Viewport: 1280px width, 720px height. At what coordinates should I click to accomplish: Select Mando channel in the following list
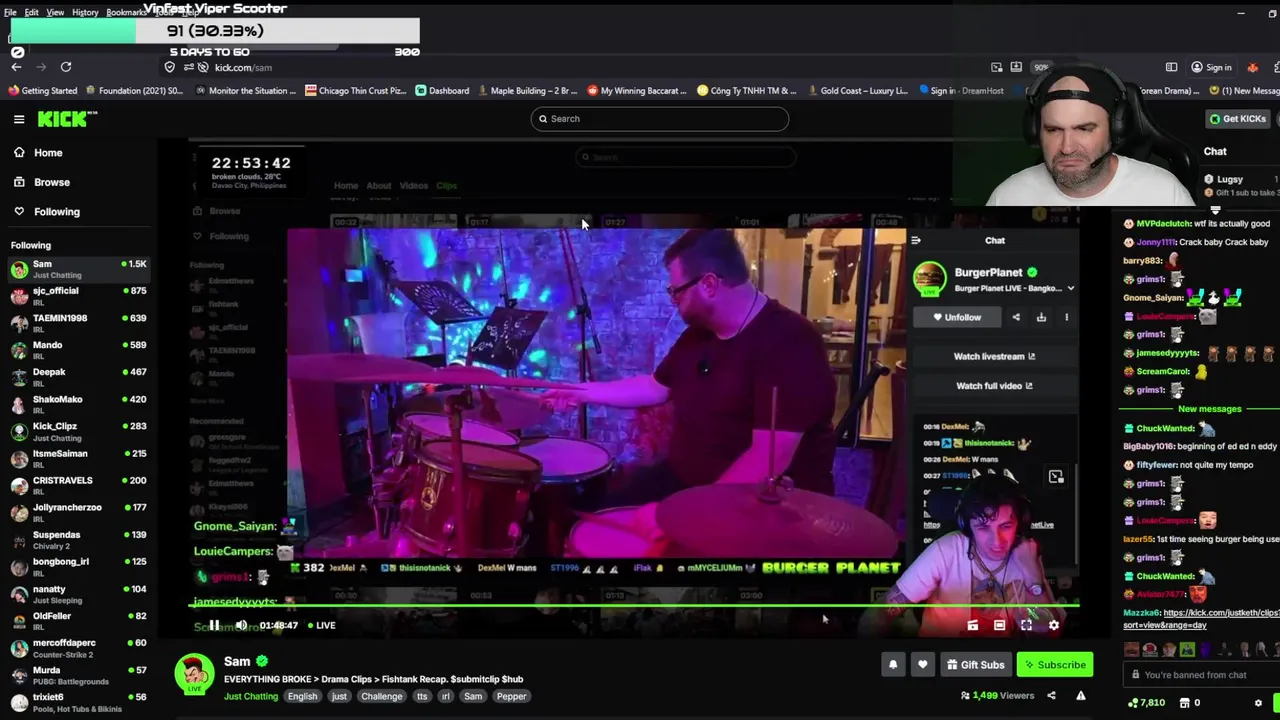(x=78, y=350)
